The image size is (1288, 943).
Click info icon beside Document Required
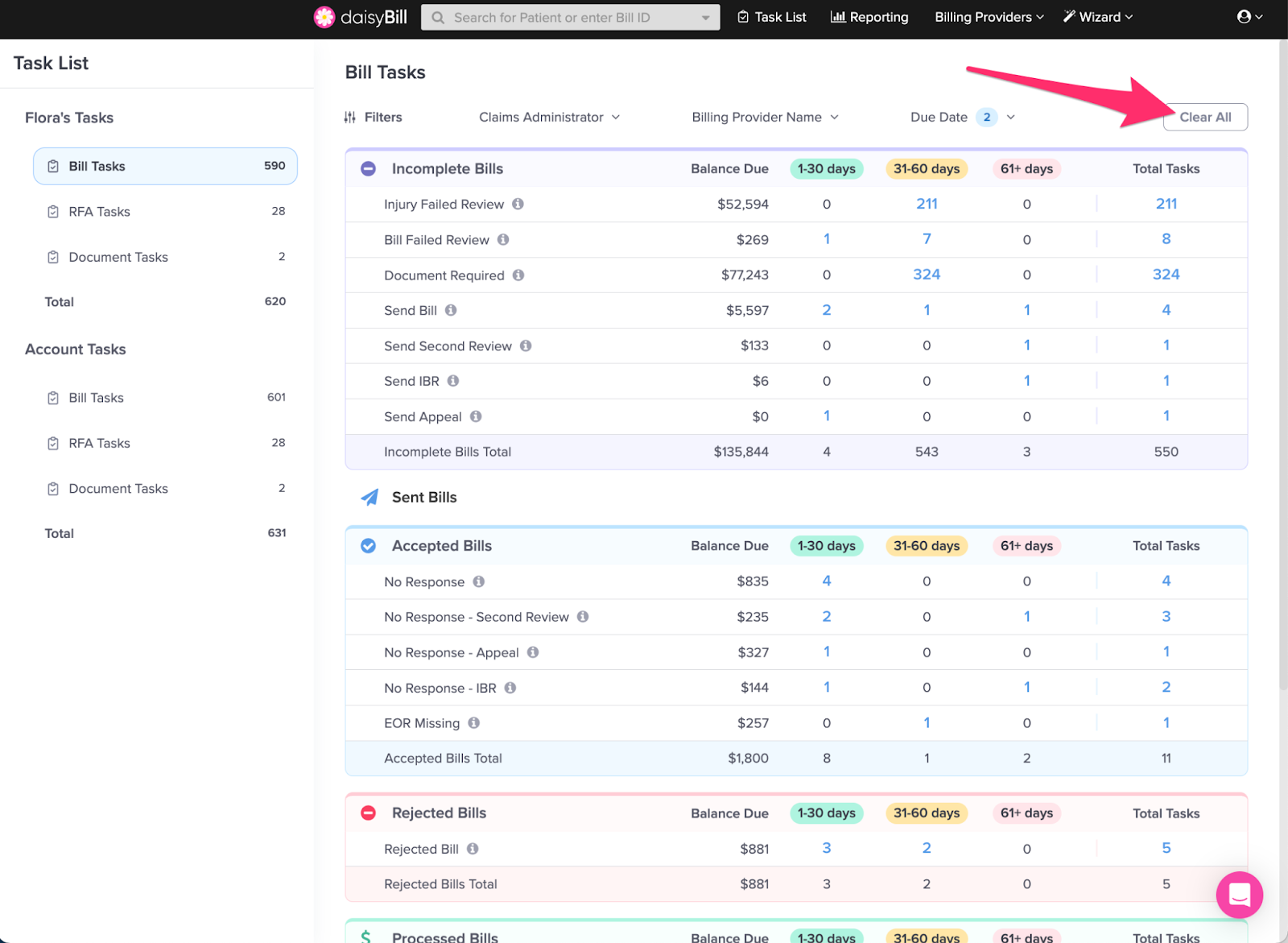(518, 275)
